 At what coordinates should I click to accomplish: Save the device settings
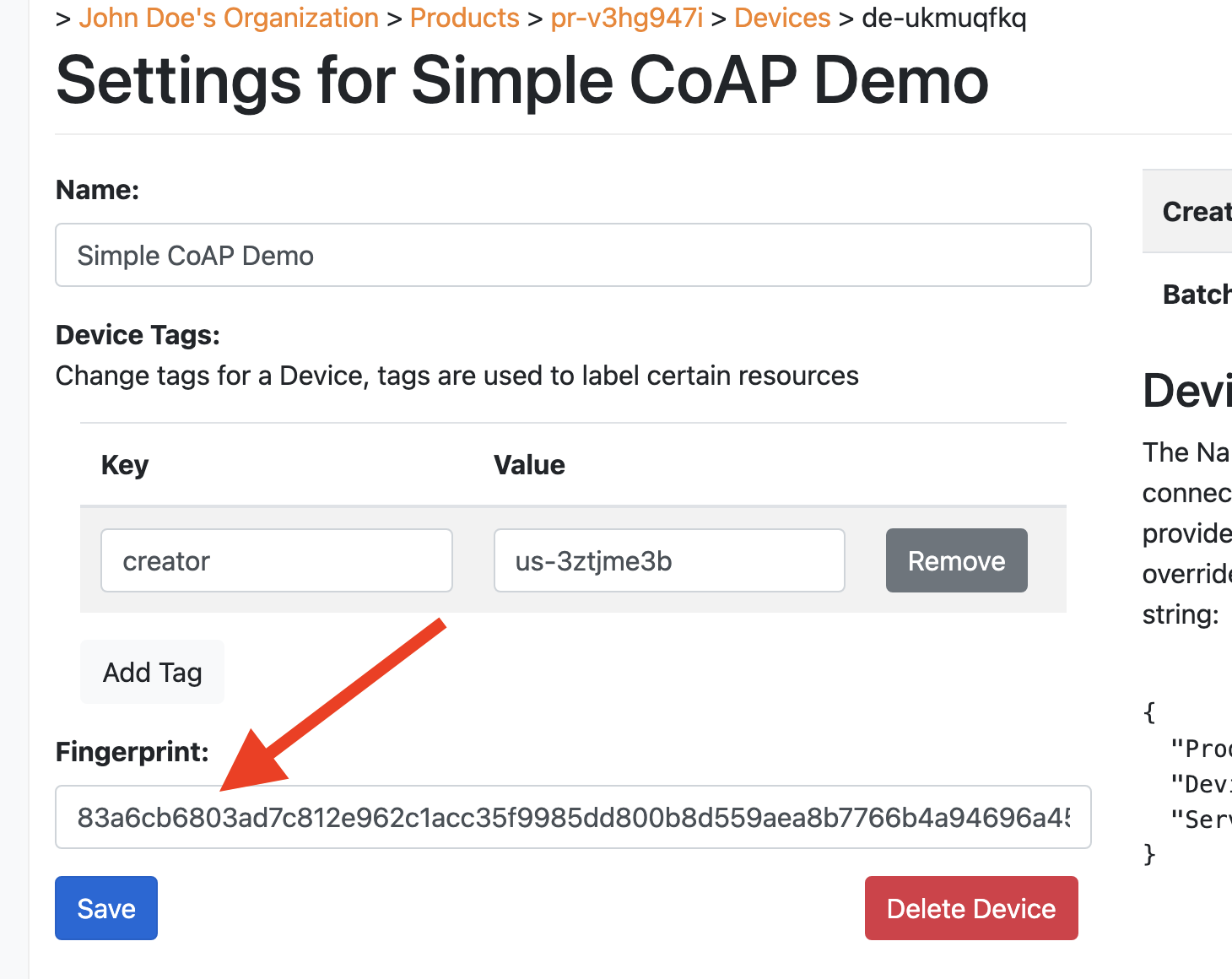click(x=106, y=908)
